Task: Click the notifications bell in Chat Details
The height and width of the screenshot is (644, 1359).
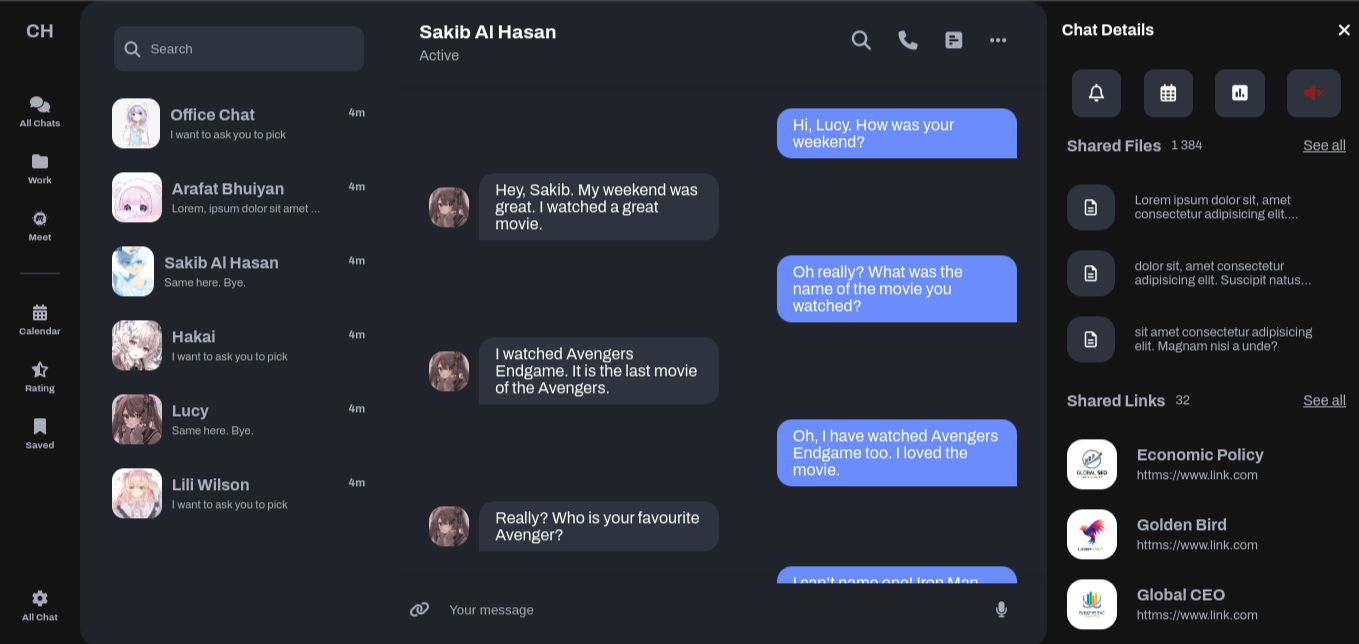Action: (1096, 93)
